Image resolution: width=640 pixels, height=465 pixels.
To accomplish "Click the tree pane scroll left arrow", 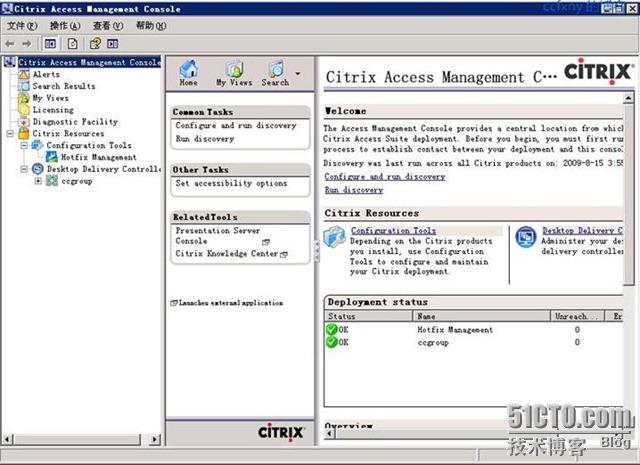I will 7,439.
